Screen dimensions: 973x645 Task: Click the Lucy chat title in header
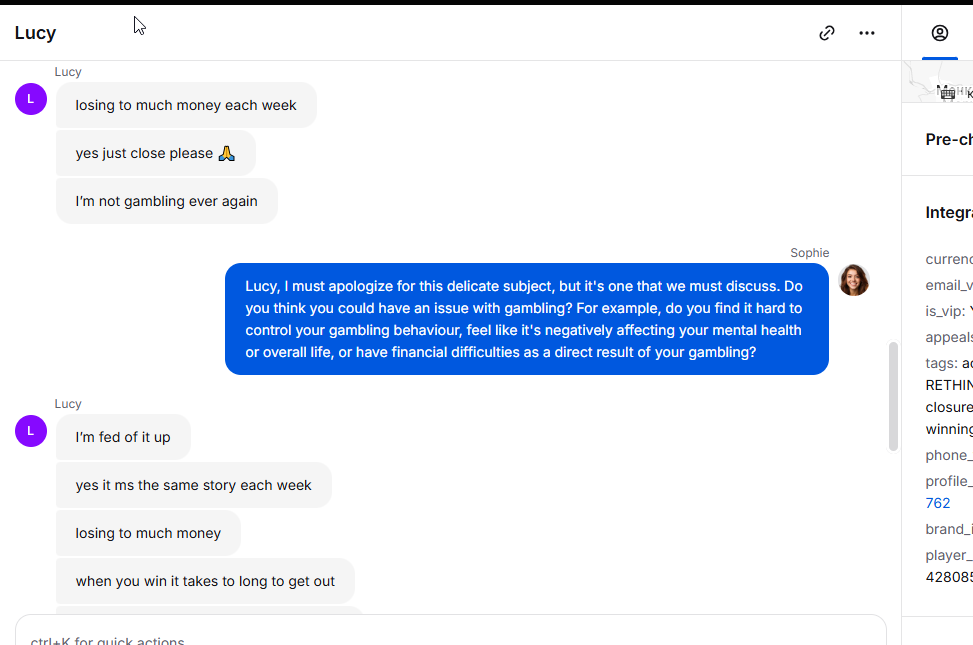tap(35, 33)
